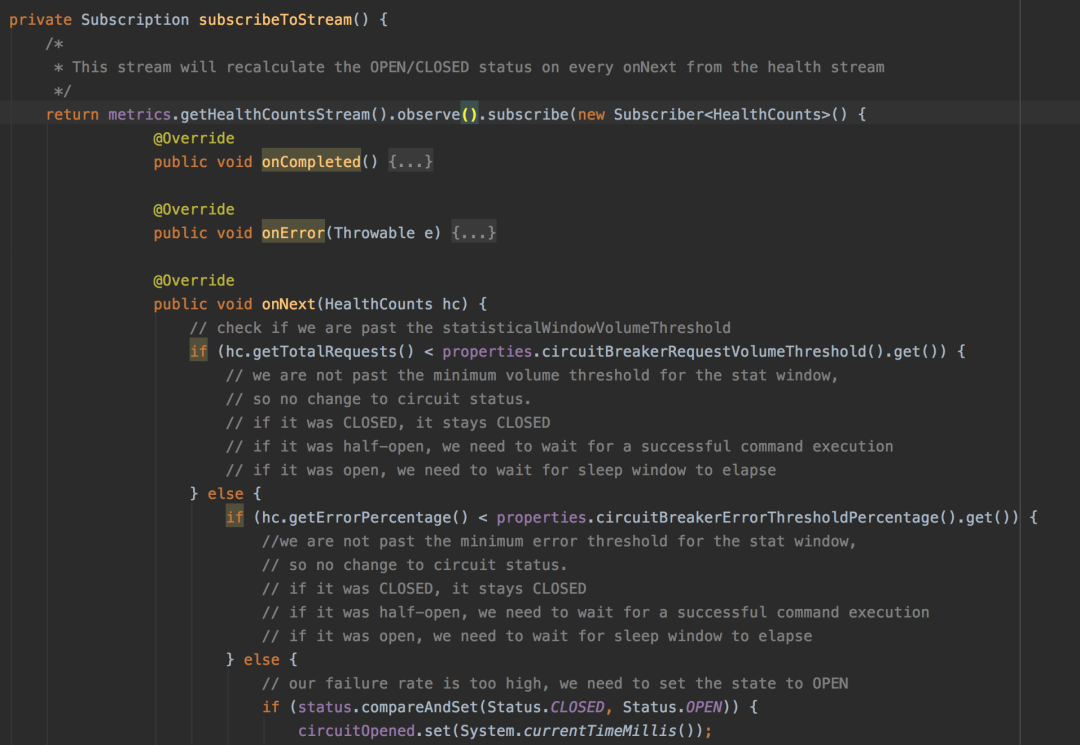Viewport: 1080px width, 745px height.
Task: Click Status.OPEN constant
Action: coord(672,707)
